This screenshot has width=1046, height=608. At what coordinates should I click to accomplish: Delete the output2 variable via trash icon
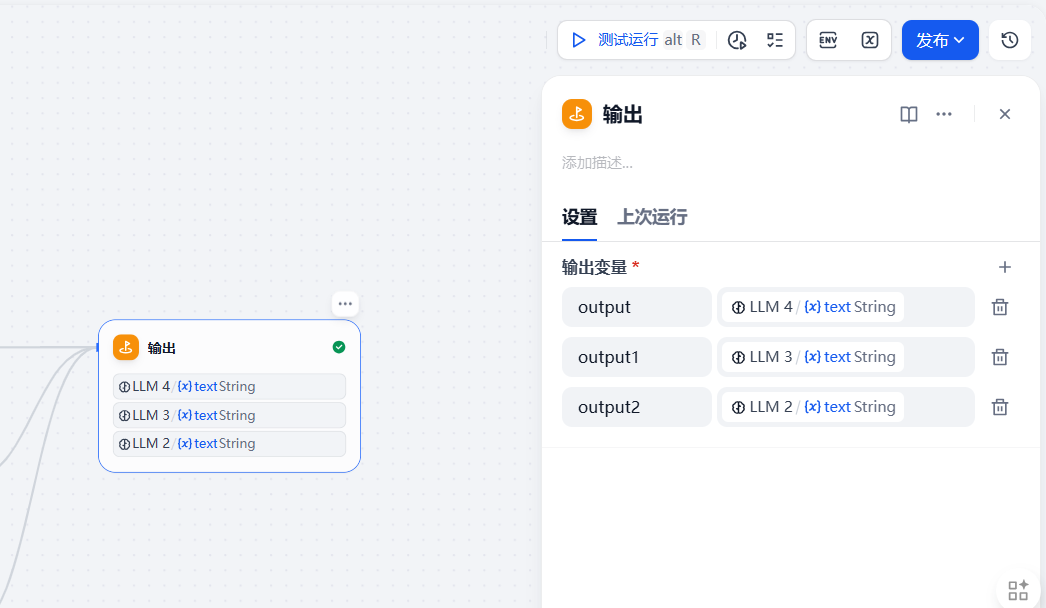point(999,407)
